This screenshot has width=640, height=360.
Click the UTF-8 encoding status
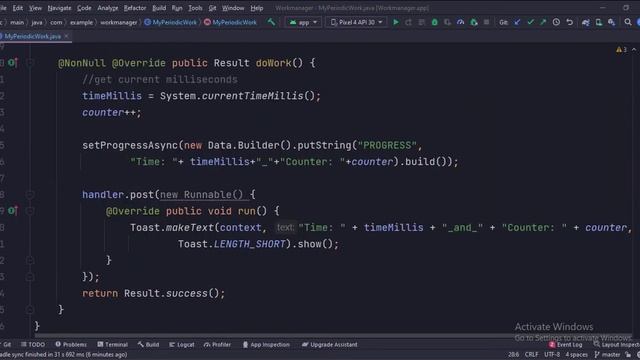552,355
